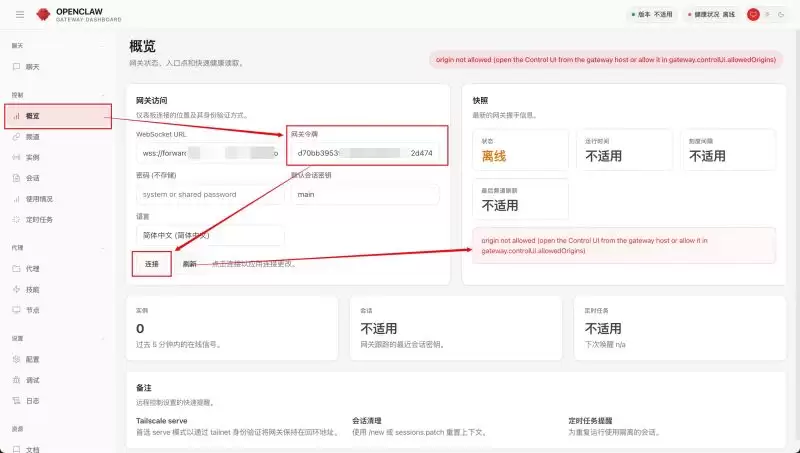The width and height of the screenshot is (800, 453).
Task: Click the 连接 connect button
Action: [152, 264]
